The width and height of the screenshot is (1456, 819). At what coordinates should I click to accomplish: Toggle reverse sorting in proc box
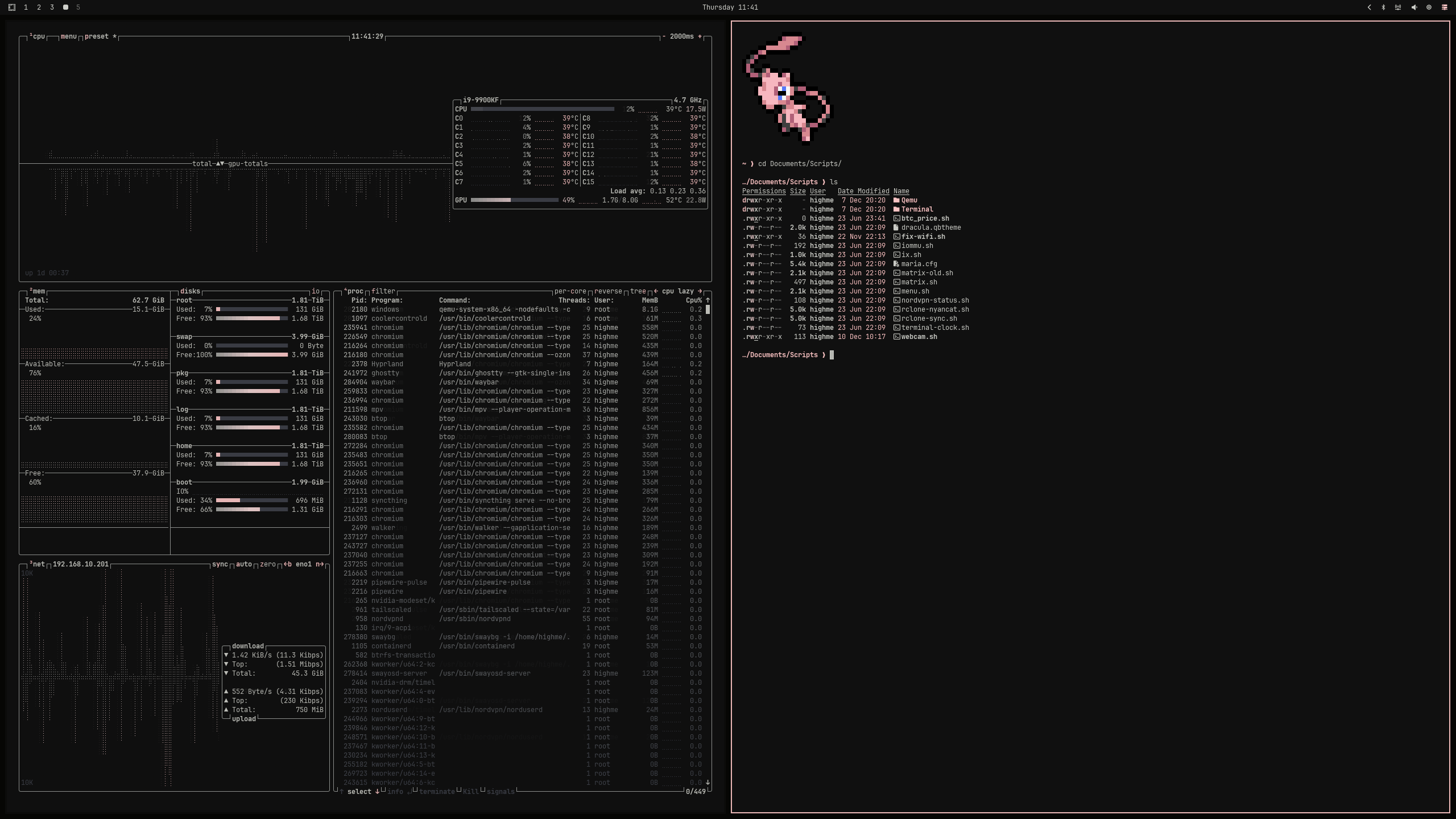coord(607,291)
